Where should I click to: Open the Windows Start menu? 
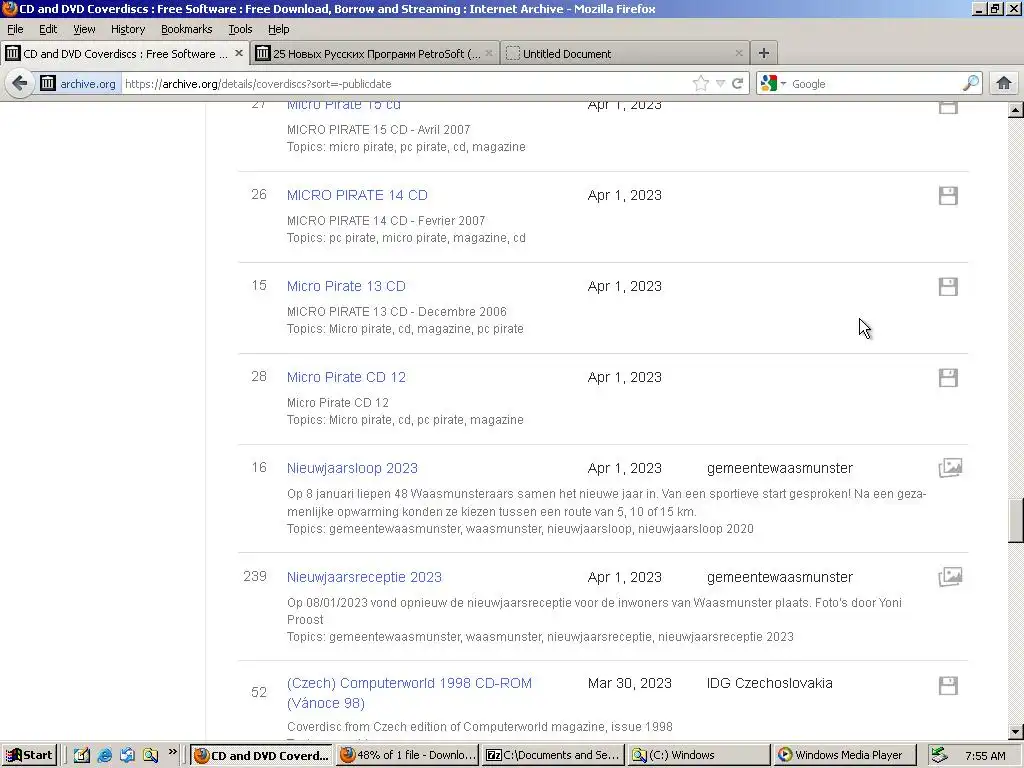click(29, 756)
